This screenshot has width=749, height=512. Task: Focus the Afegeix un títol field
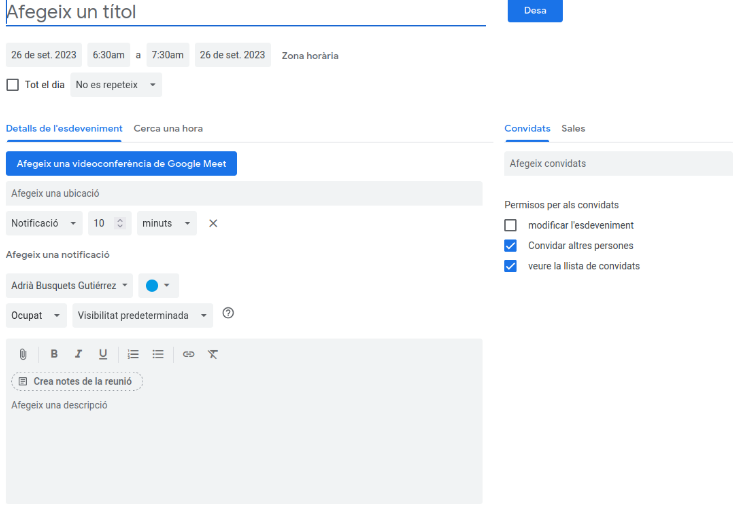[x=246, y=12]
